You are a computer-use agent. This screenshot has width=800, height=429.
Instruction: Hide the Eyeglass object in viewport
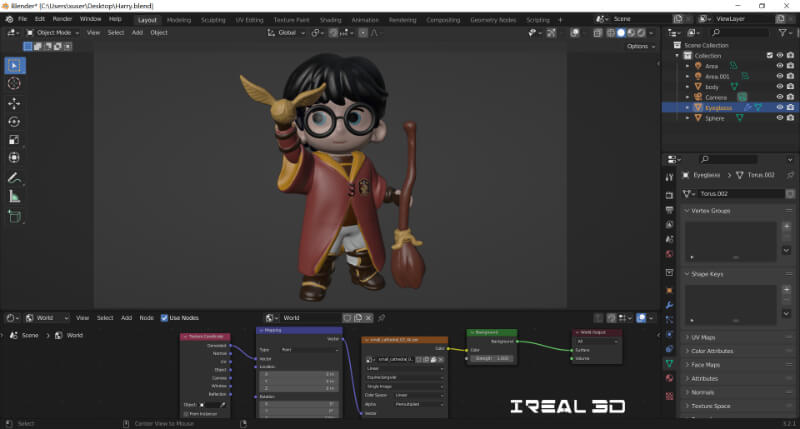pyautogui.click(x=780, y=108)
